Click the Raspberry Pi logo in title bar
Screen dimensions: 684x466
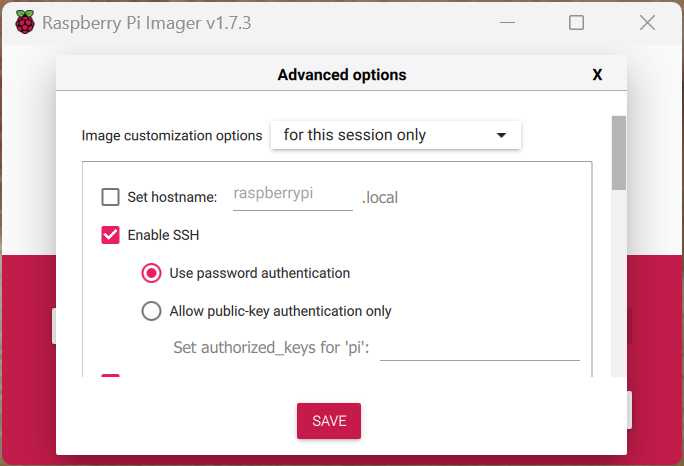tap(24, 22)
